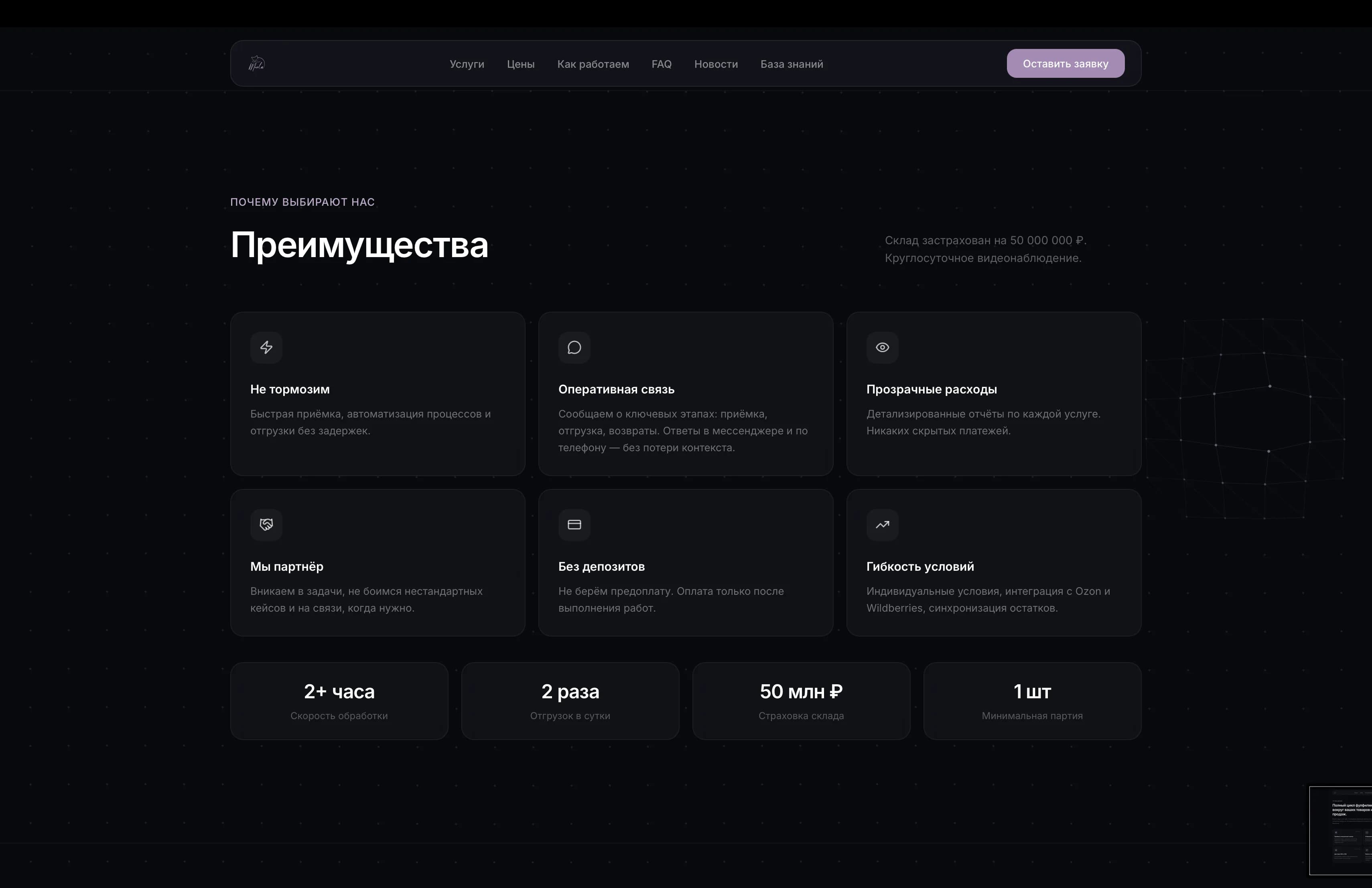Click the Быстрая приёмка description text
Image resolution: width=1372 pixels, height=888 pixels.
pos(371,422)
